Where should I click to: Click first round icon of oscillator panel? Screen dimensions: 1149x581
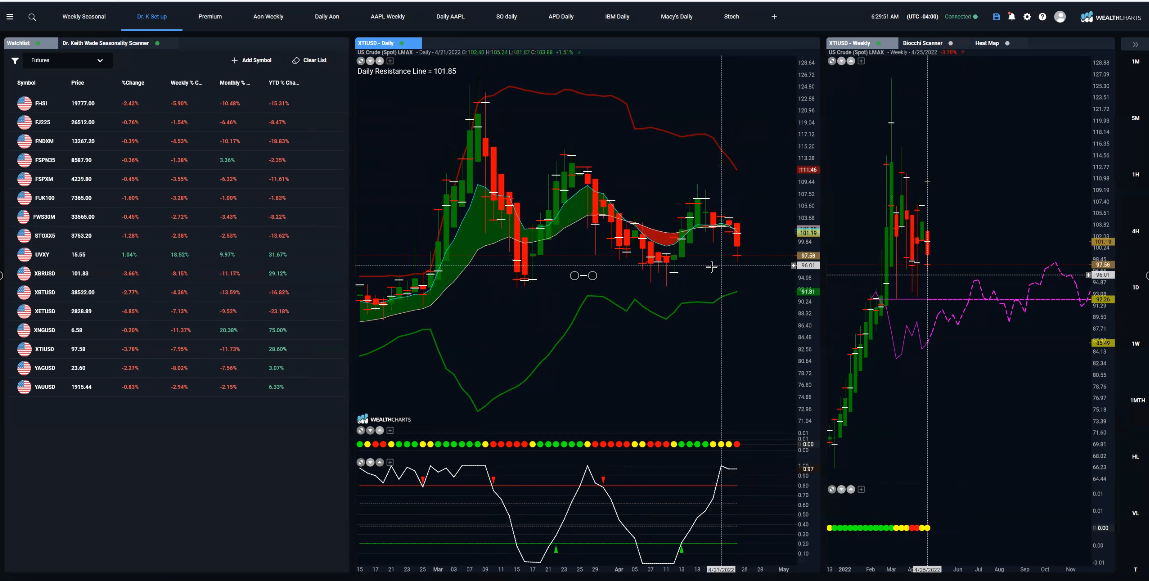pos(361,462)
